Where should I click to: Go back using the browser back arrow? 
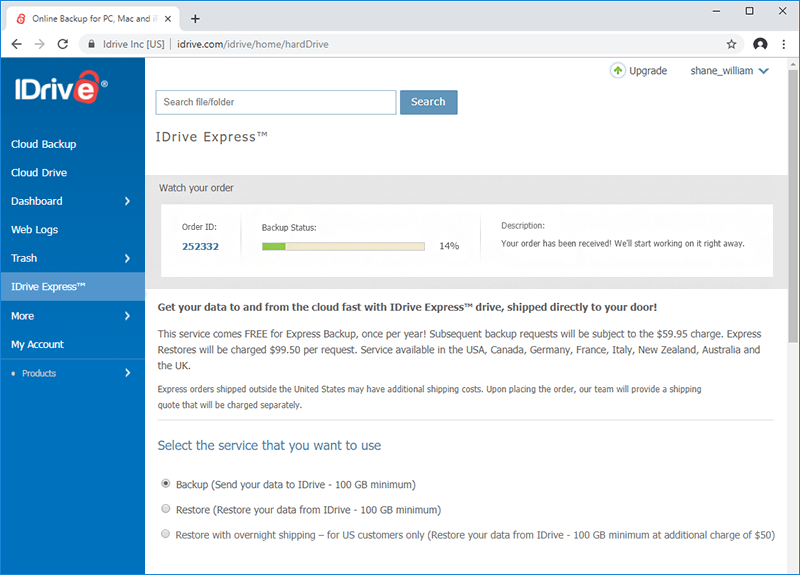(x=16, y=44)
